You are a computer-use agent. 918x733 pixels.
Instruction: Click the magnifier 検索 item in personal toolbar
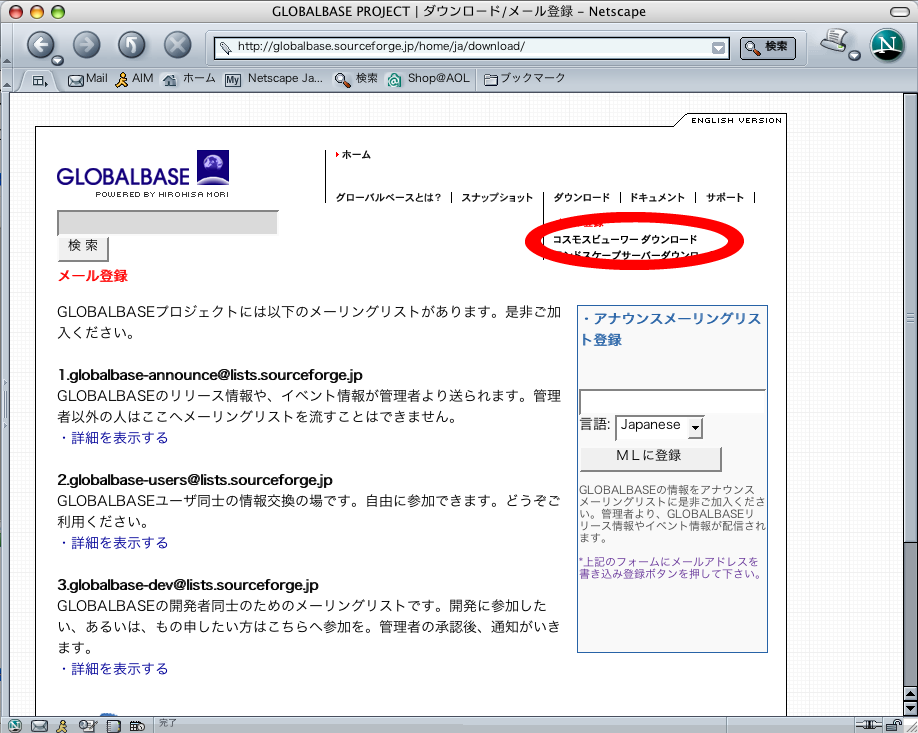coord(356,79)
